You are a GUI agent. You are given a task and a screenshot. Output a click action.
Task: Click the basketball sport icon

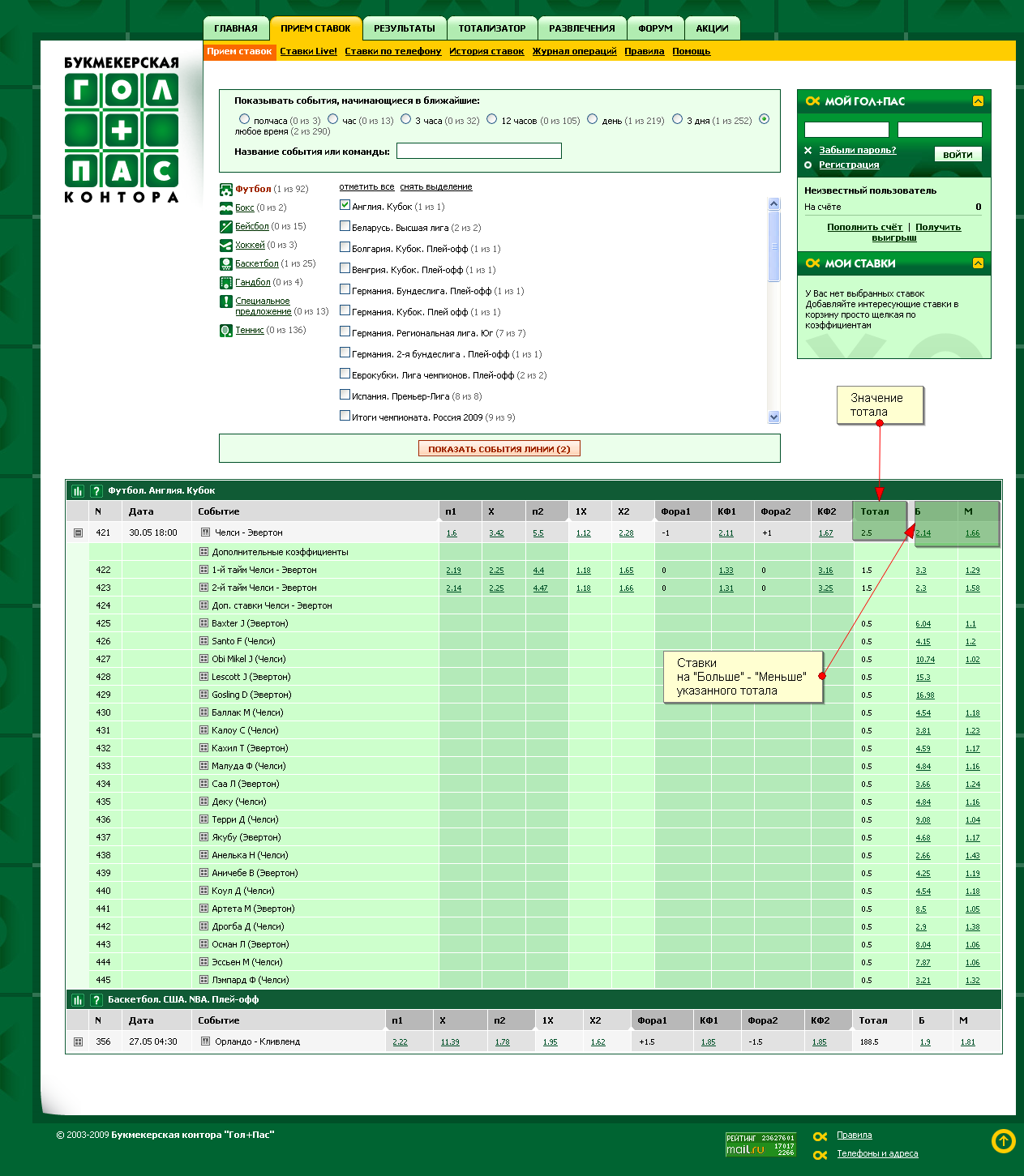coord(226,264)
